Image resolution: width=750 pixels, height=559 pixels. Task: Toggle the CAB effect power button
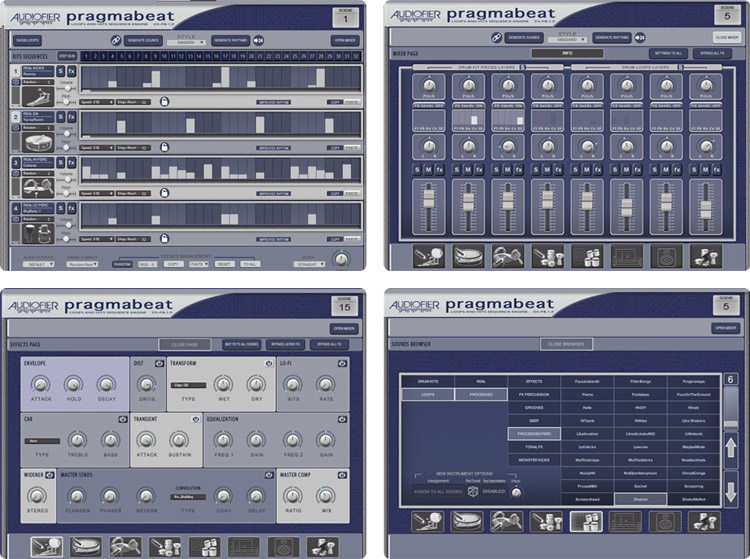pyautogui.click(x=123, y=419)
